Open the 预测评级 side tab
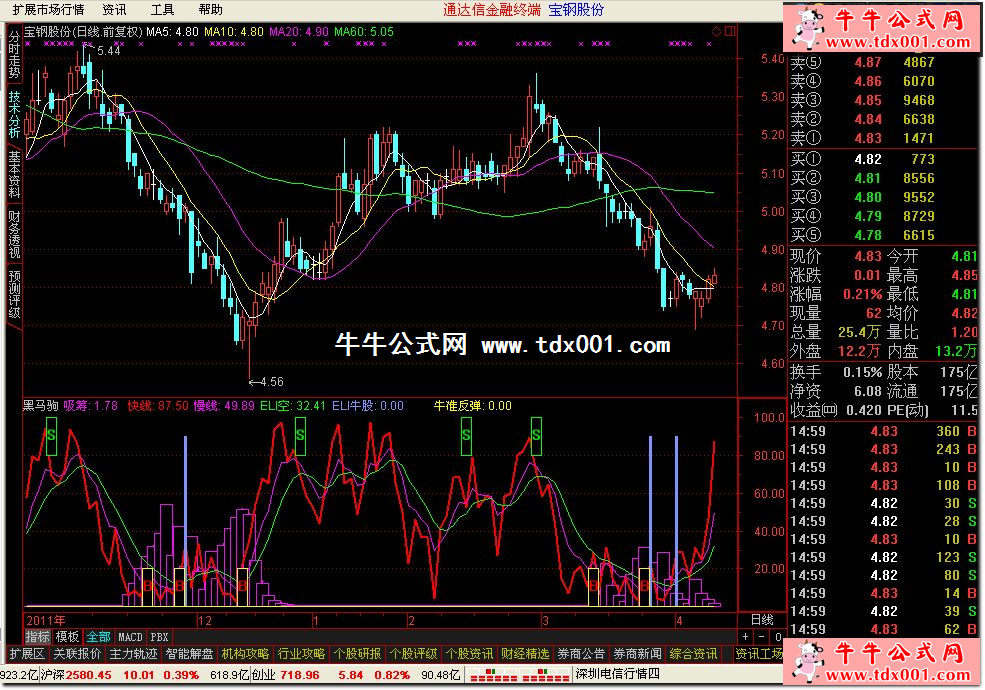 (14, 293)
